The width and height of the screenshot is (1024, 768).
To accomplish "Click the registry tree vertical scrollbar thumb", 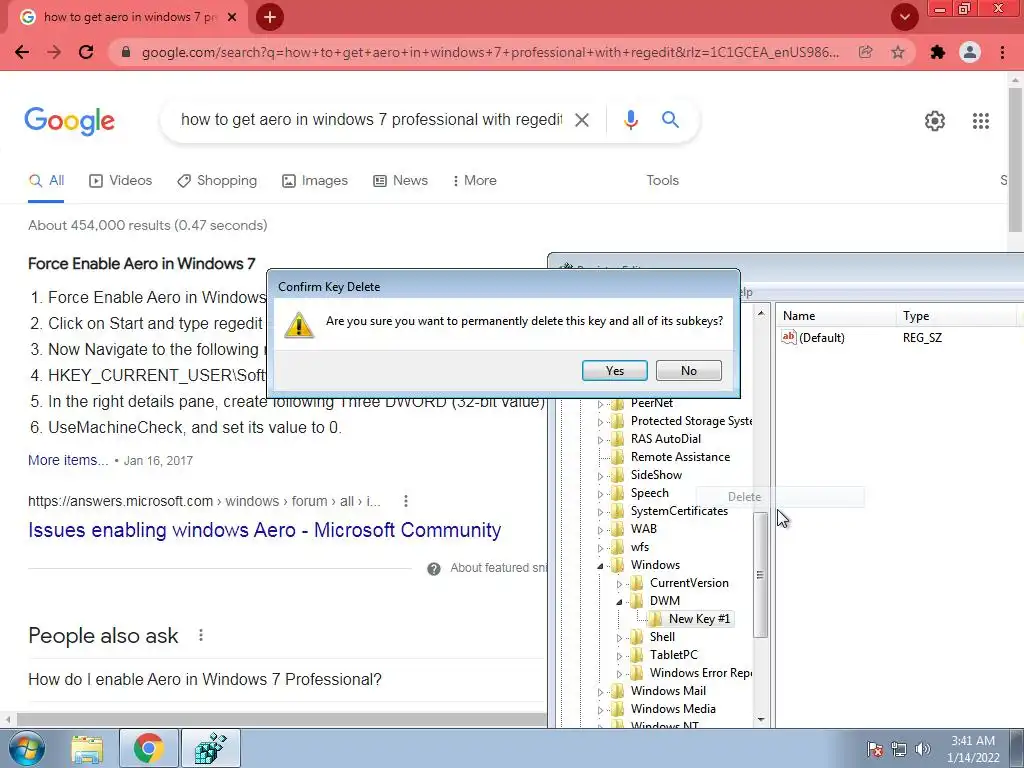I will [x=760, y=575].
